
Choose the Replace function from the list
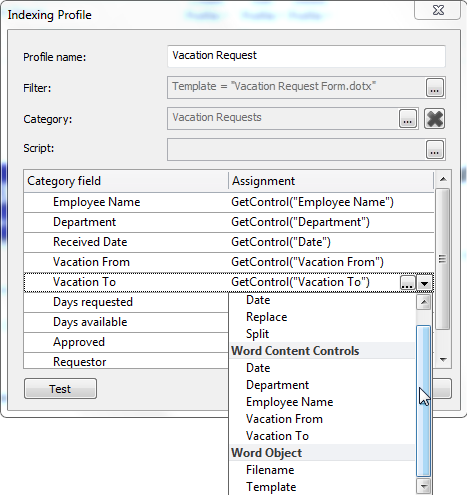pos(322,317)
